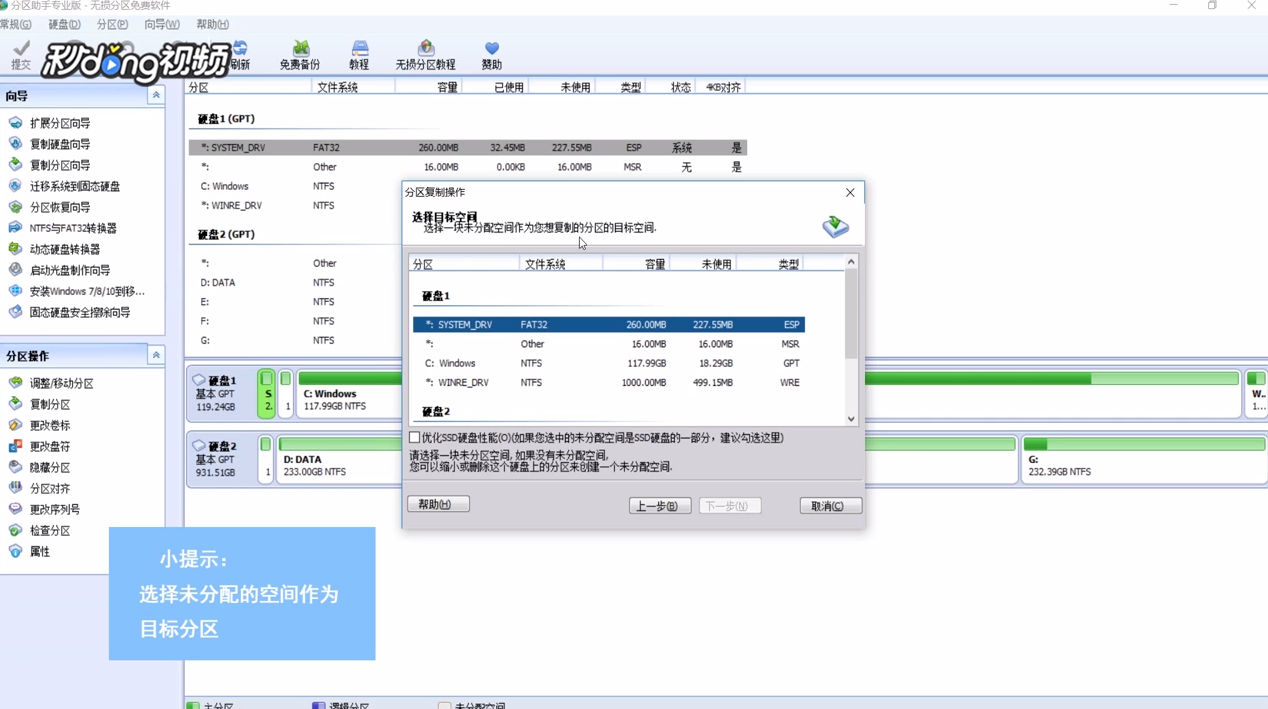Open the 无损分区教程 toolbar icon

tap(425, 55)
